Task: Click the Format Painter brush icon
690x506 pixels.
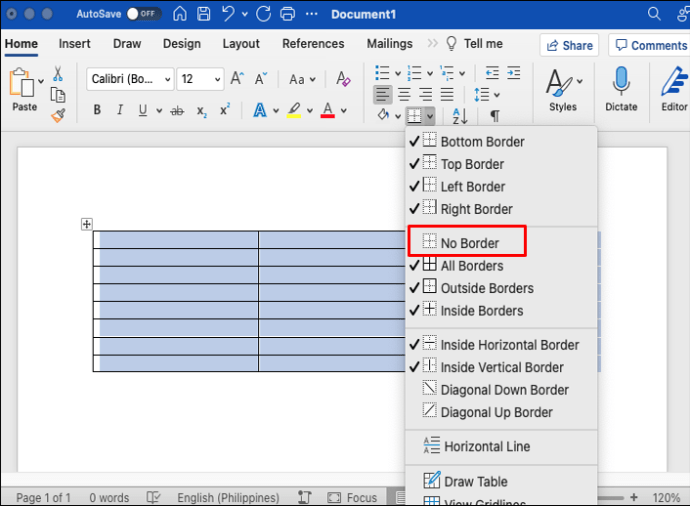Action: point(58,114)
